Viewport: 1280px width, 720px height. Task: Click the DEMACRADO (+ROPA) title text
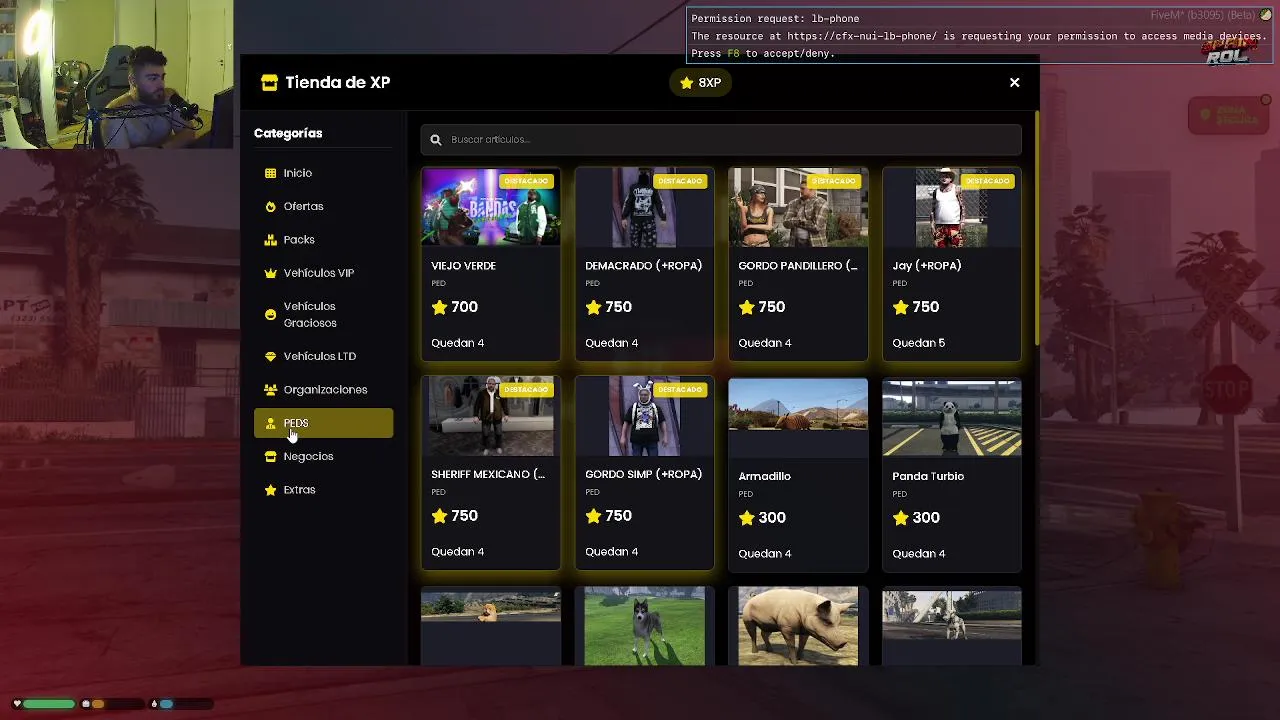pos(643,266)
